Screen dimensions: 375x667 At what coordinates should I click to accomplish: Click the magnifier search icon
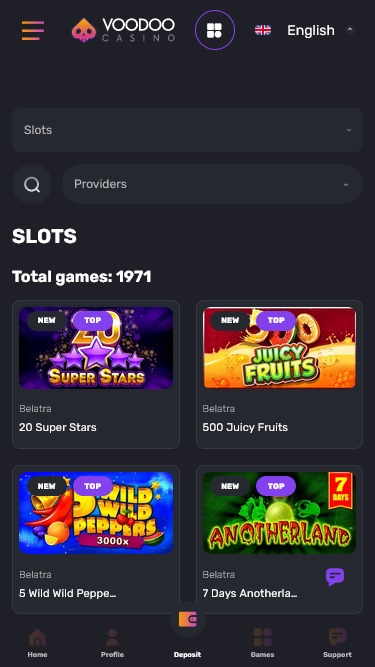tap(32, 184)
